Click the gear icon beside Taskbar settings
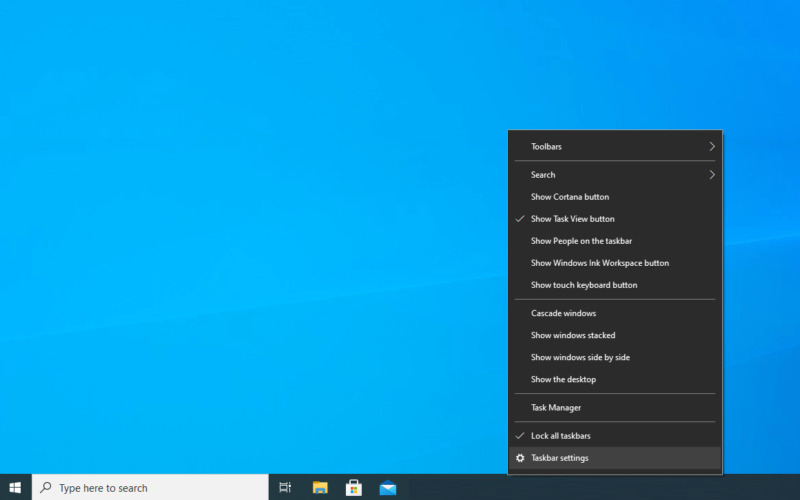The height and width of the screenshot is (500, 800). (x=520, y=458)
